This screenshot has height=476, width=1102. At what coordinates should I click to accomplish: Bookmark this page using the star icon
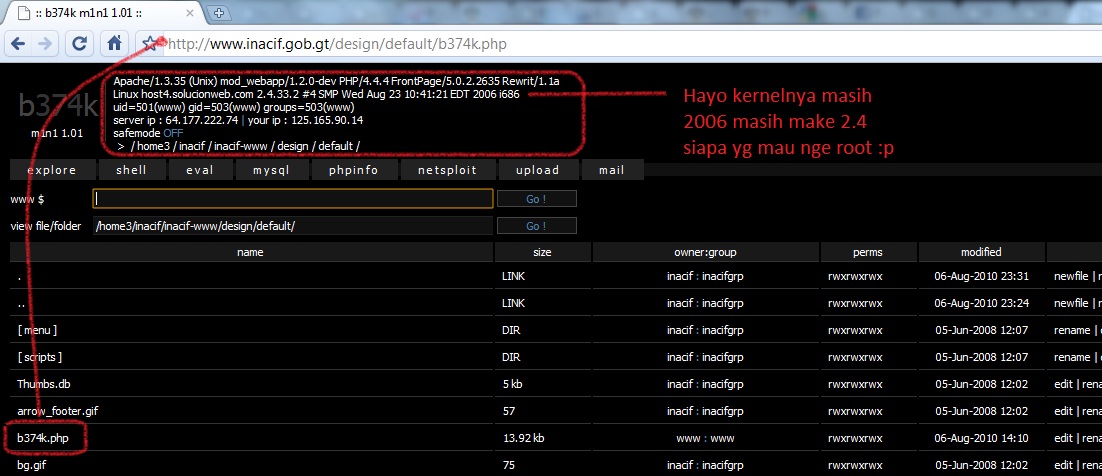149,44
